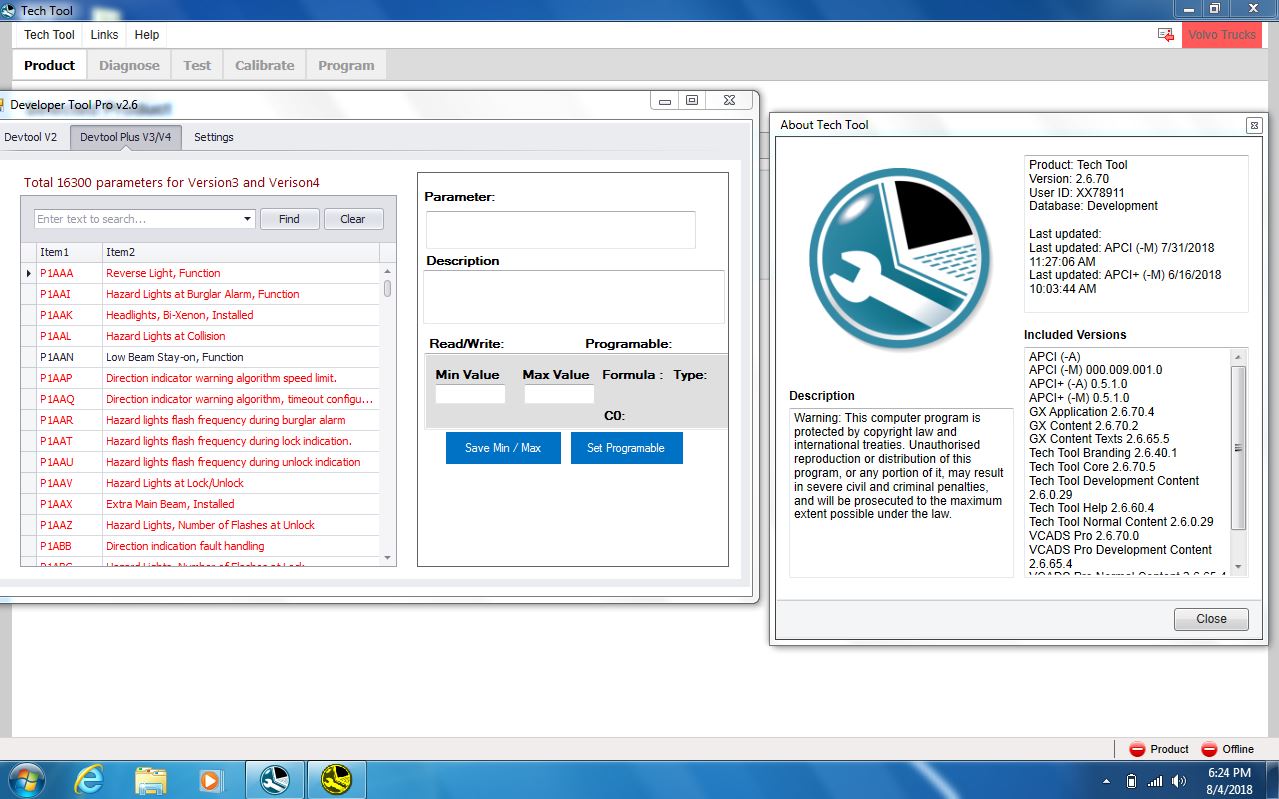Click Volvo Trucks brand button
The image size is (1279, 799).
coord(1222,35)
